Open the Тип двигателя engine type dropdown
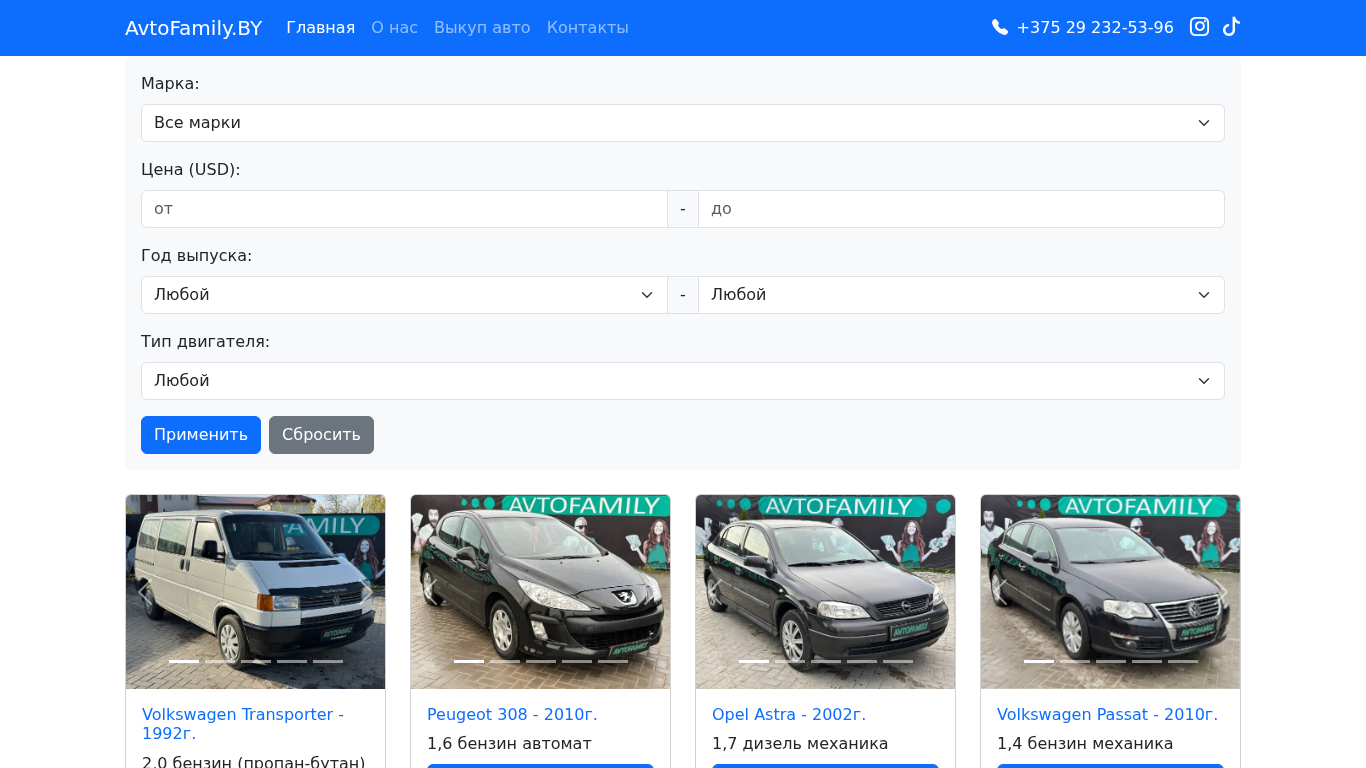The width and height of the screenshot is (1366, 768). pyautogui.click(x=682, y=381)
